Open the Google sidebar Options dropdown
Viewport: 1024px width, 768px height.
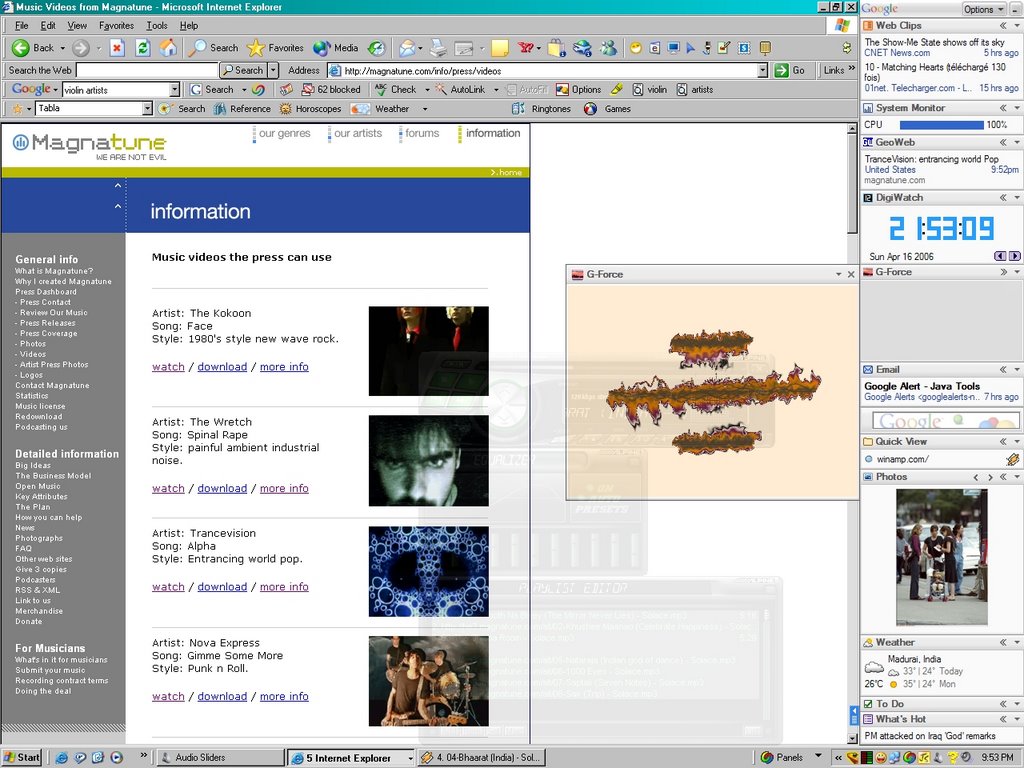[x=983, y=9]
